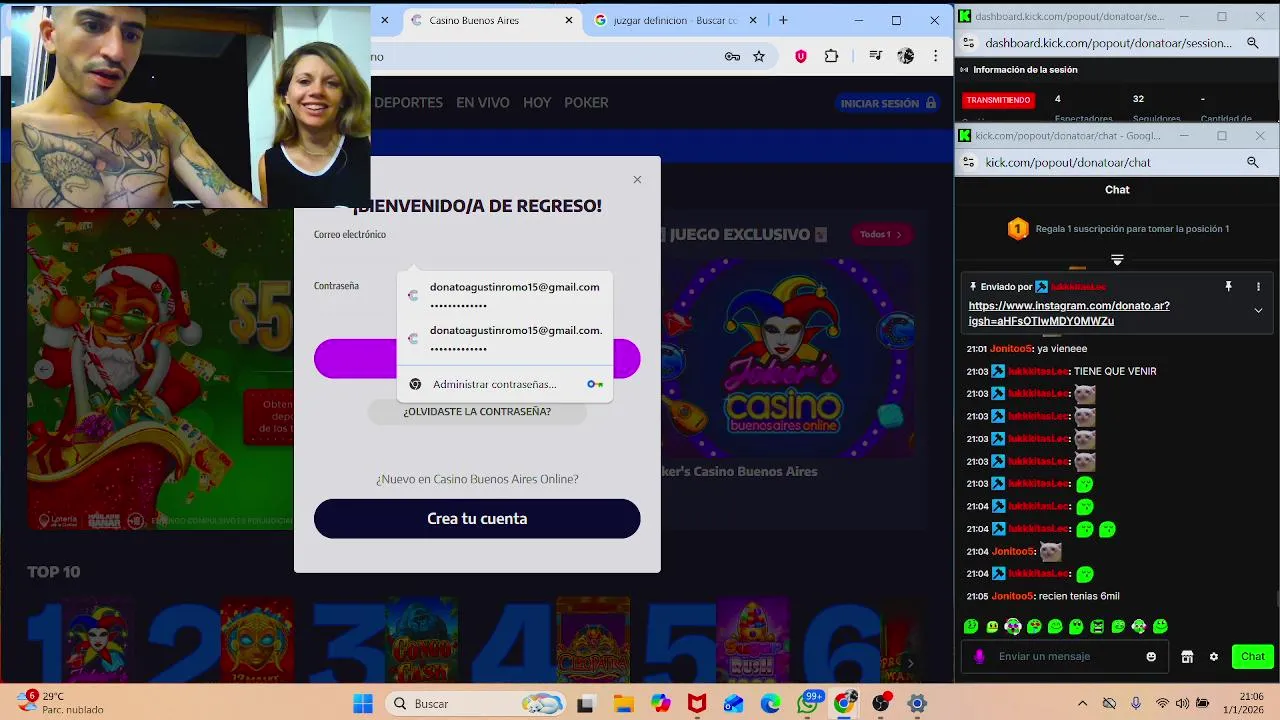Open McAfee from the taskbar
Screen dimensions: 1280x720
697,704
